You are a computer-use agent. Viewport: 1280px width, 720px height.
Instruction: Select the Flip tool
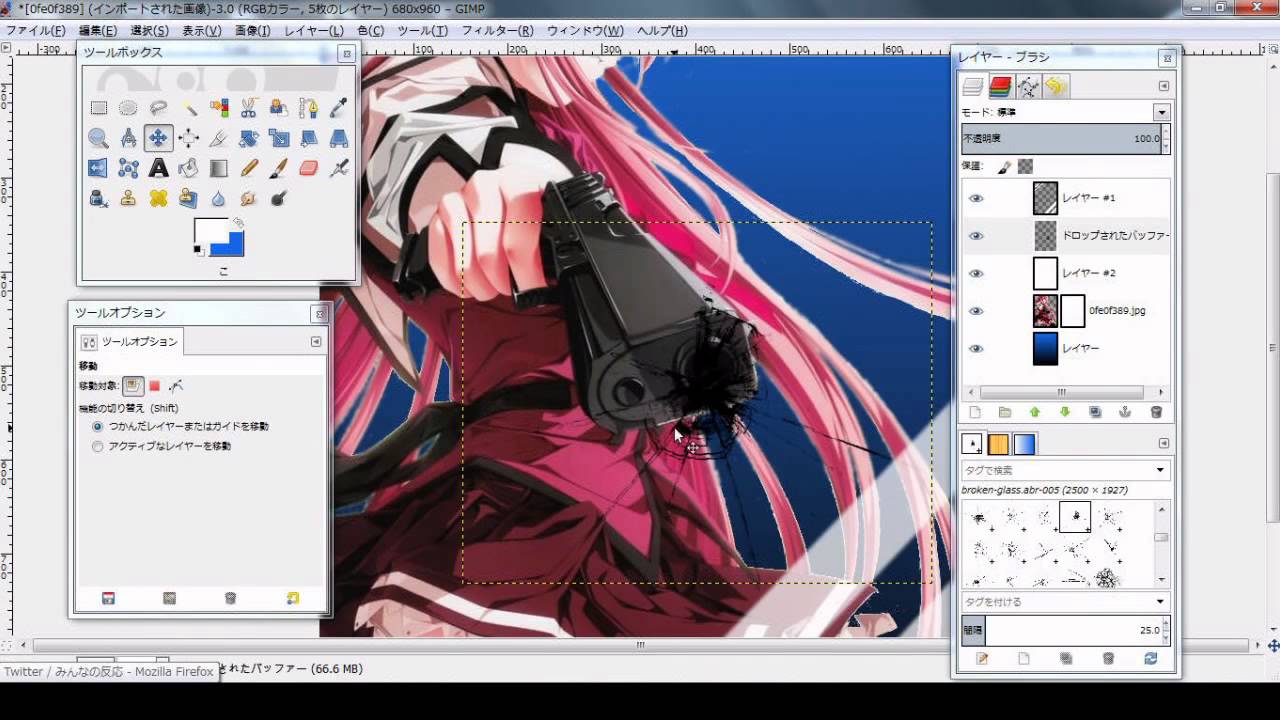[x=98, y=168]
